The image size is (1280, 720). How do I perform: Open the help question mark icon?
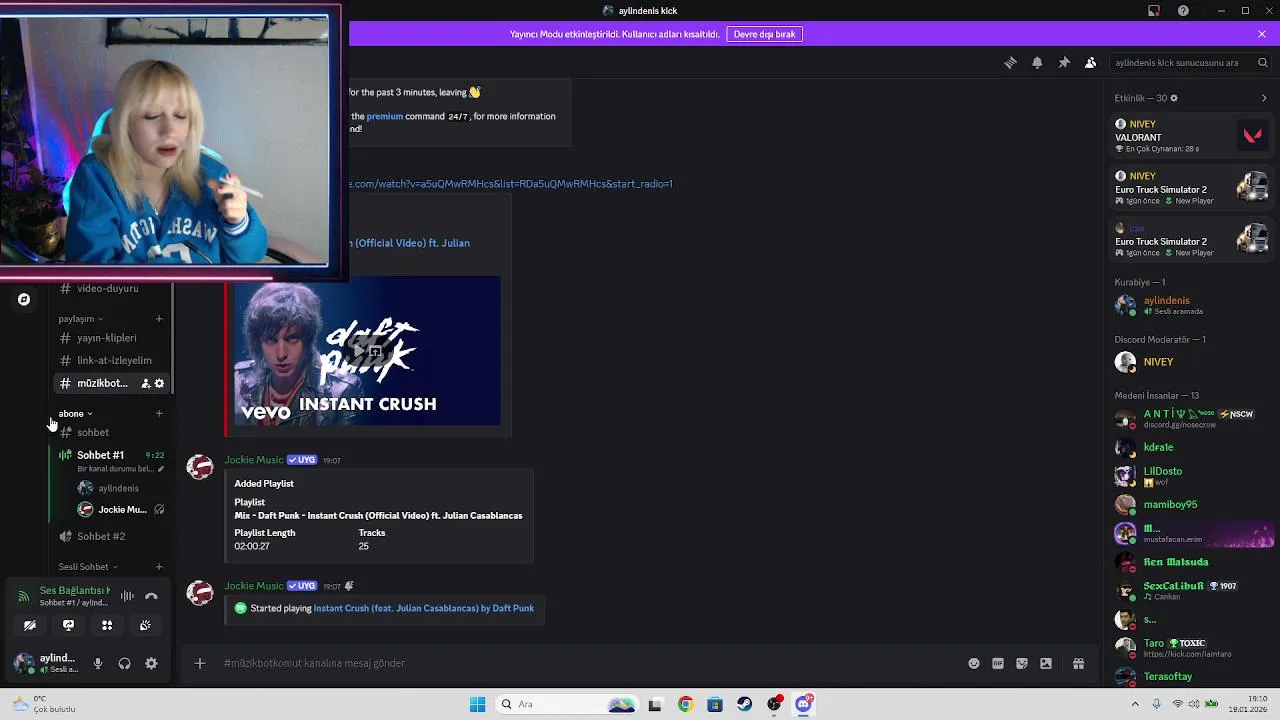[1184, 11]
